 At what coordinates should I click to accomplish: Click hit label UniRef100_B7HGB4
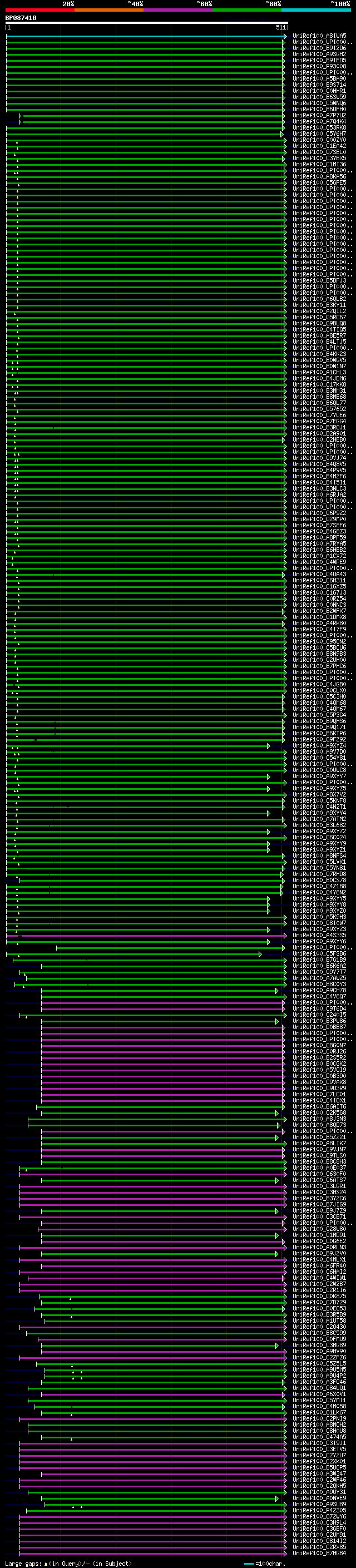click(x=319, y=1554)
